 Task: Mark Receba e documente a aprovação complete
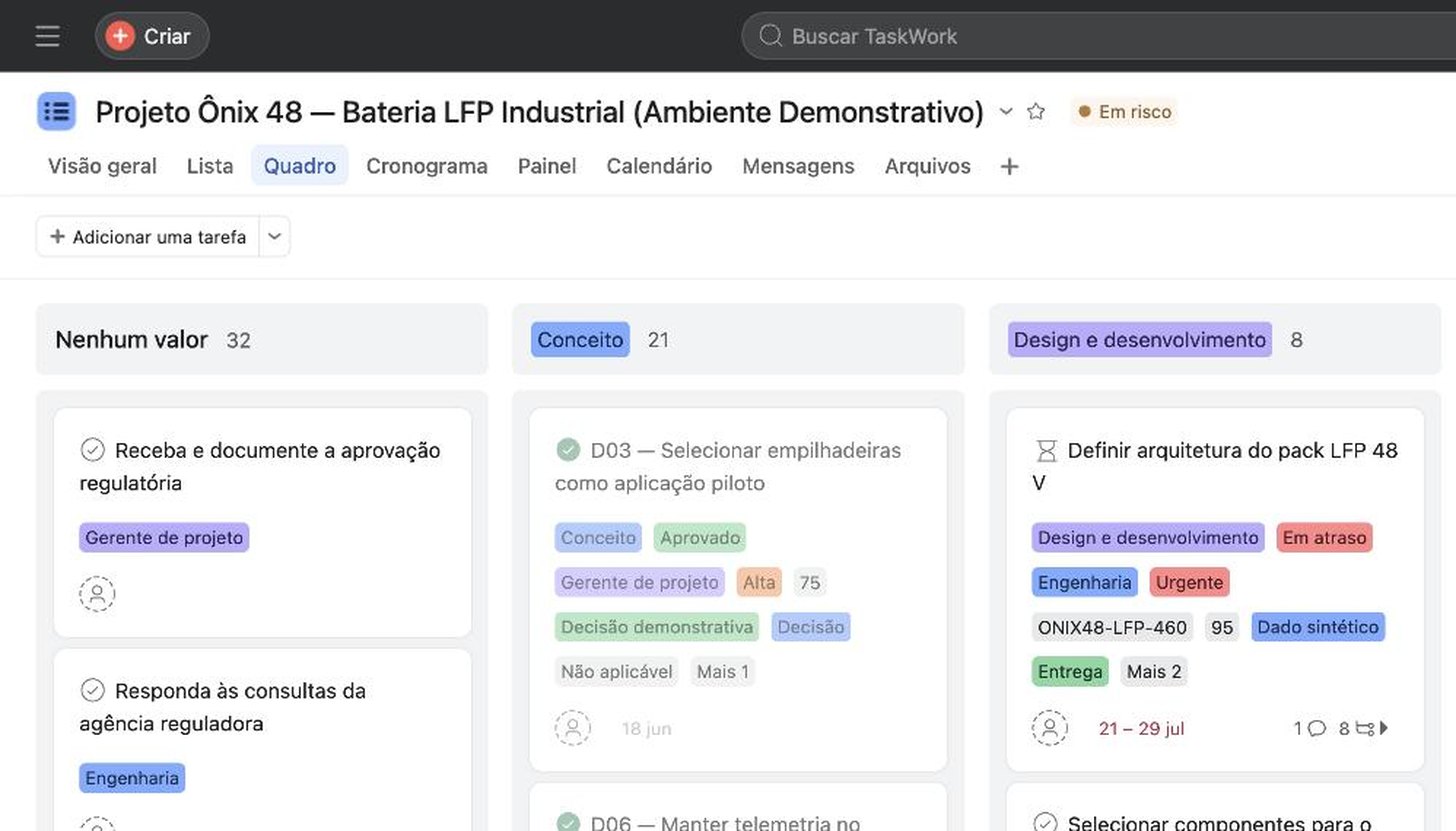92,450
